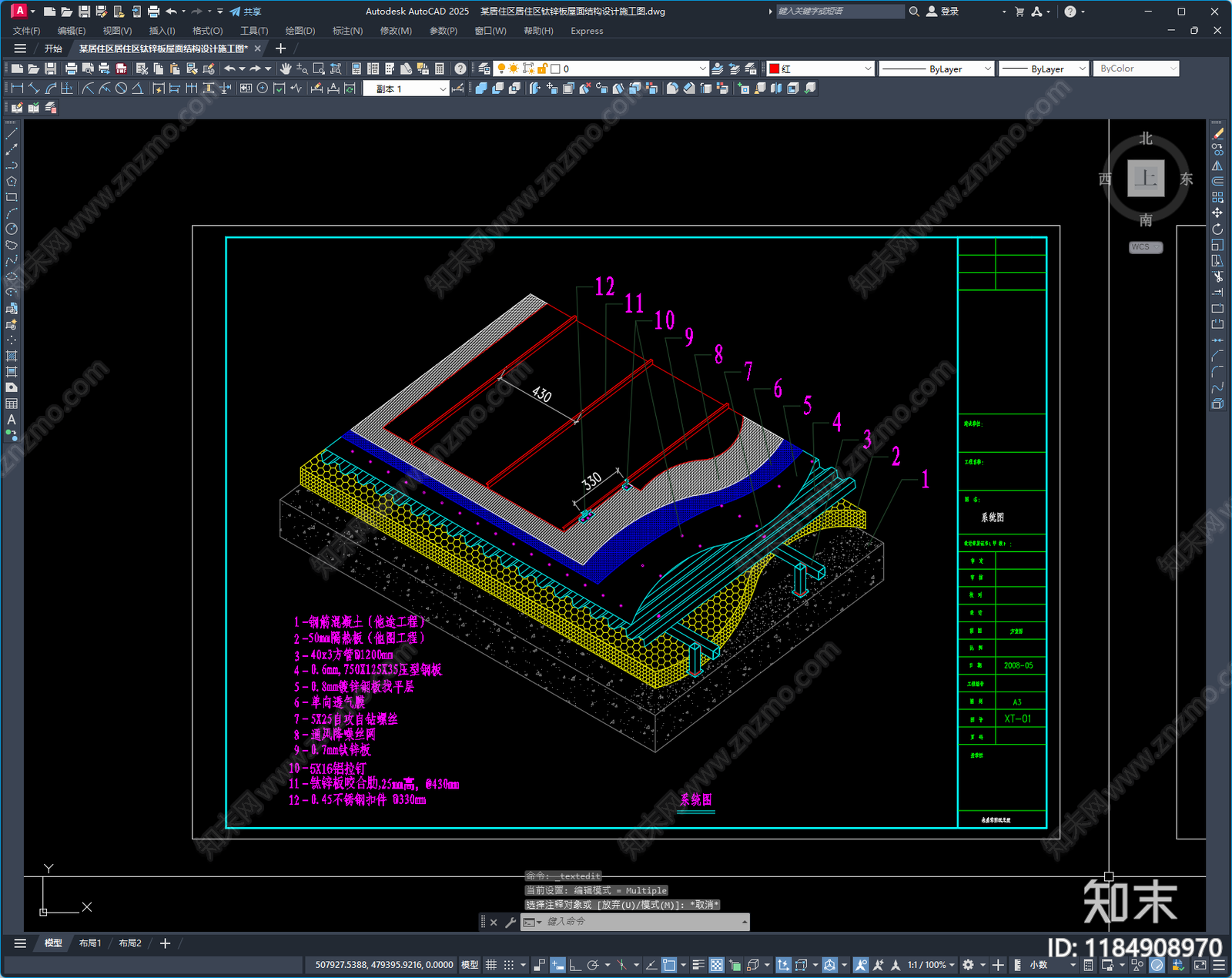Switch to the 布局1 layout tab

pyautogui.click(x=90, y=943)
